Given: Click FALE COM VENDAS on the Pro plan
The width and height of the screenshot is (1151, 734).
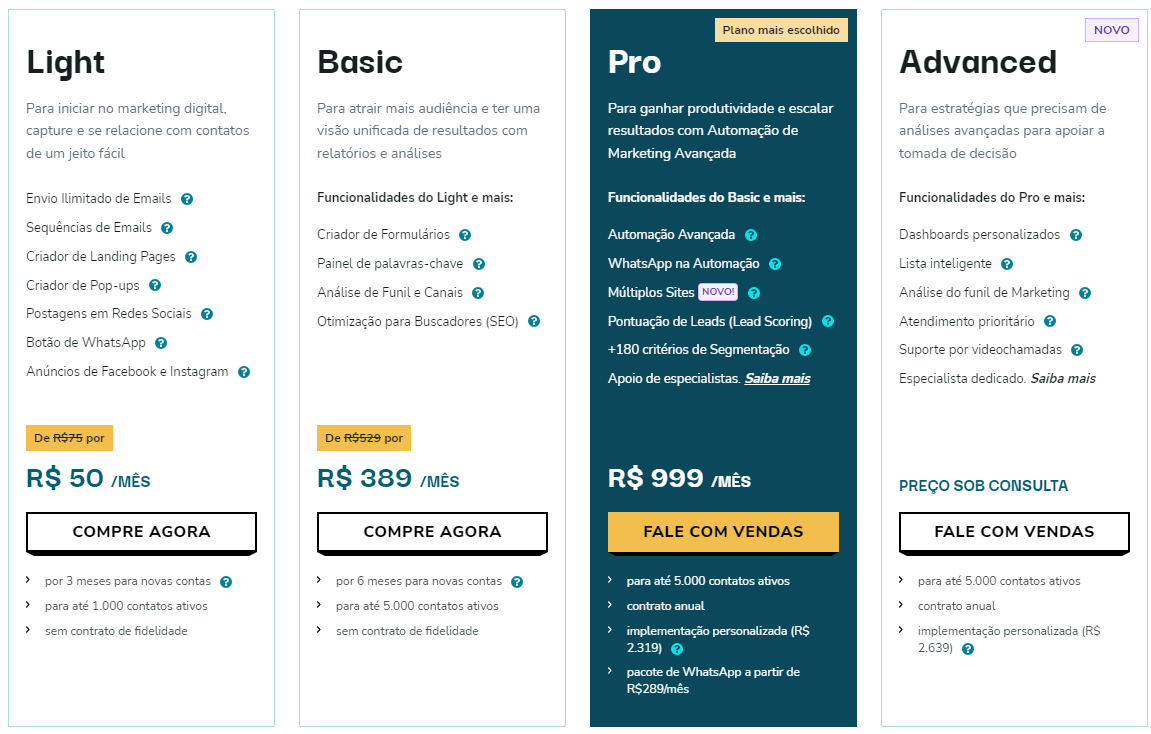Looking at the screenshot, I should pos(723,532).
